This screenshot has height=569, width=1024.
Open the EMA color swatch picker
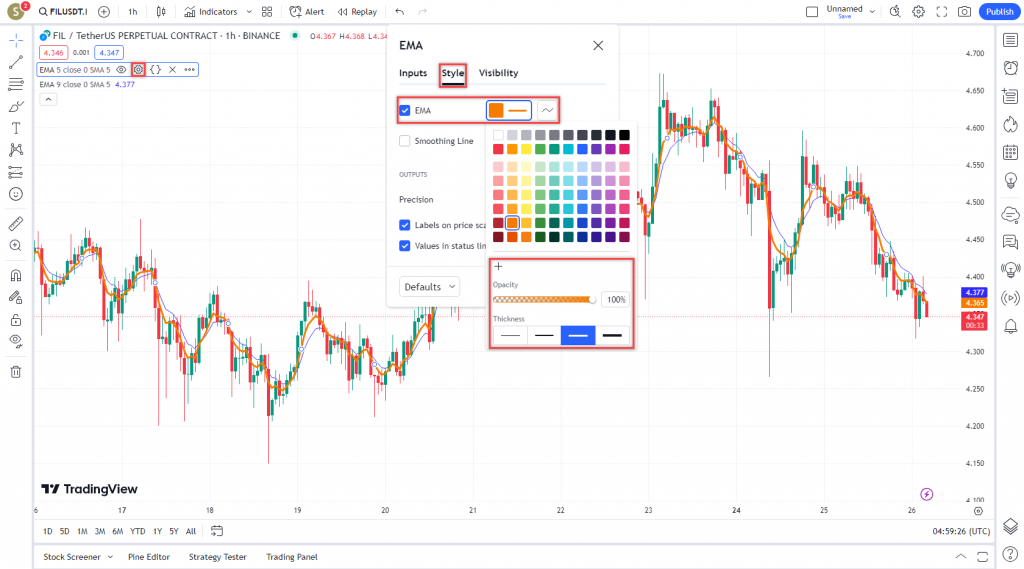[509, 110]
